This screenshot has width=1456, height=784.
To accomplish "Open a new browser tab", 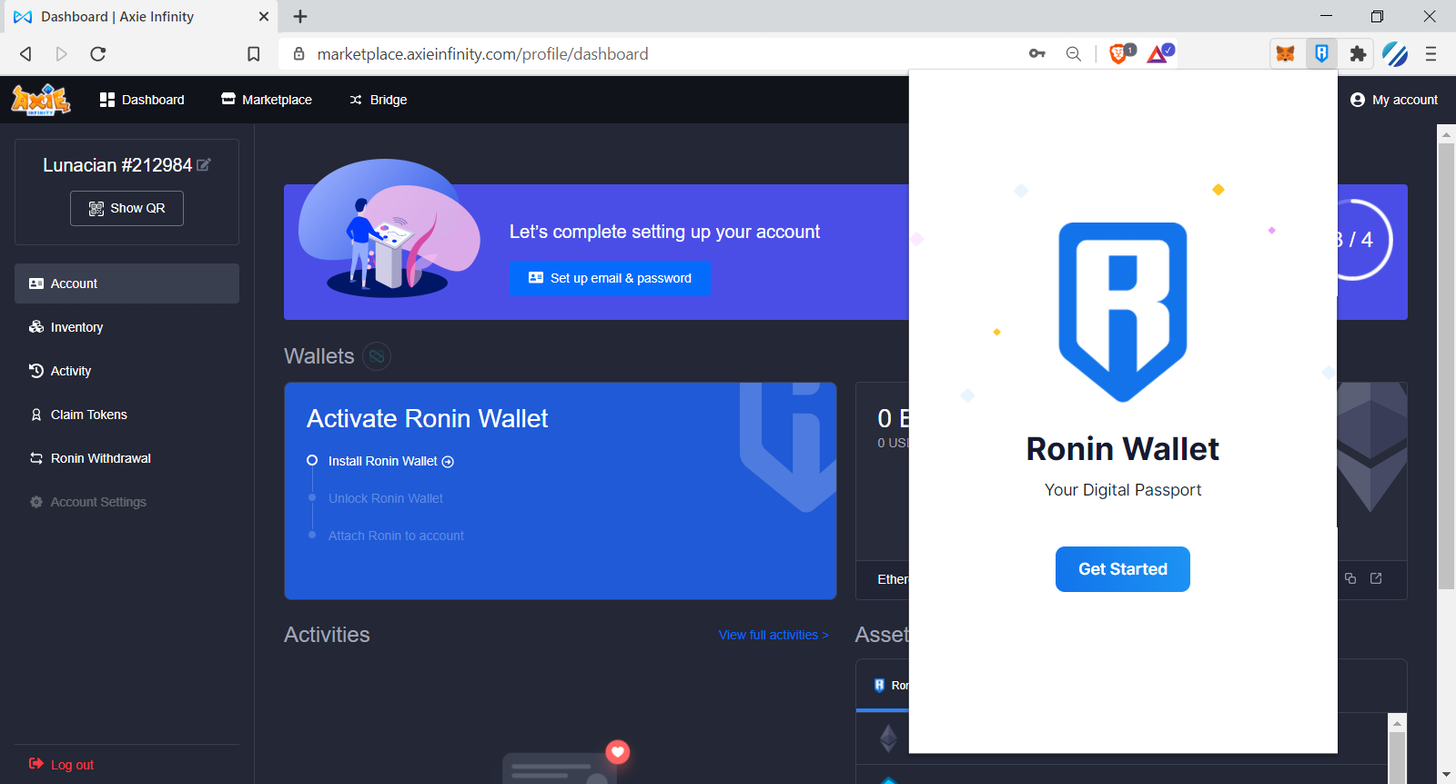I will coord(300,17).
